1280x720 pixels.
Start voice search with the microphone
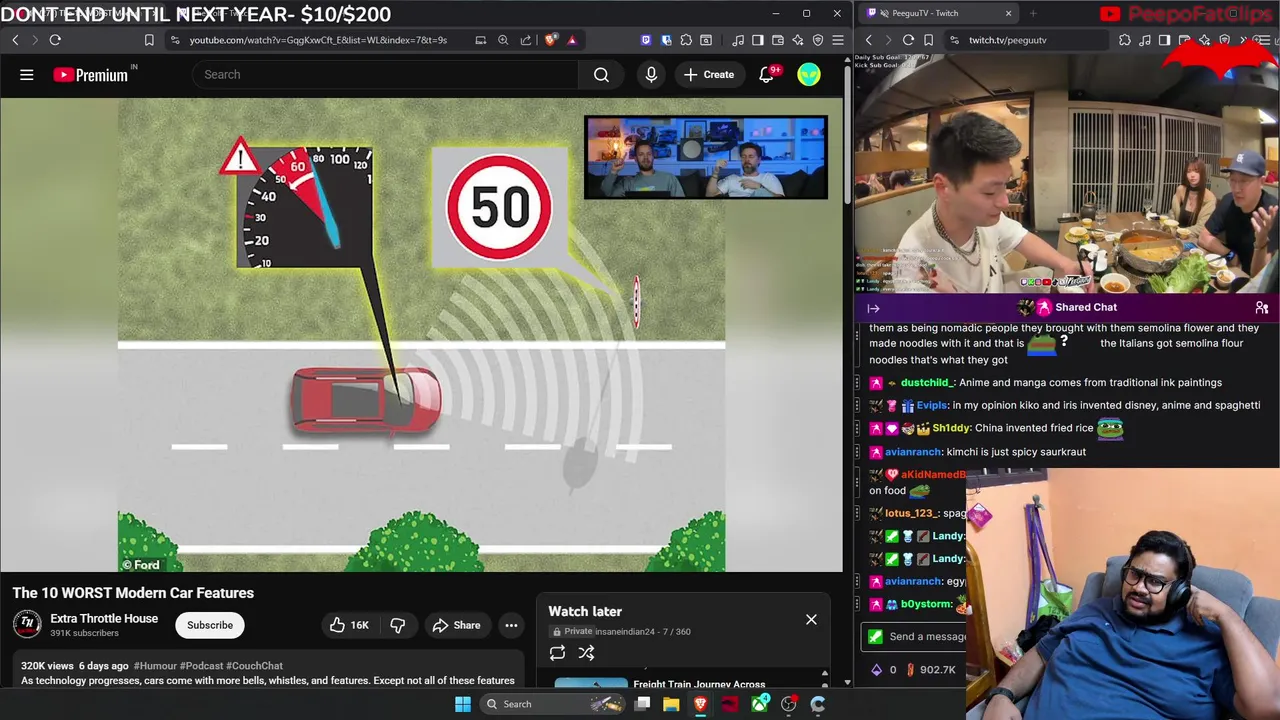pyautogui.click(x=651, y=75)
